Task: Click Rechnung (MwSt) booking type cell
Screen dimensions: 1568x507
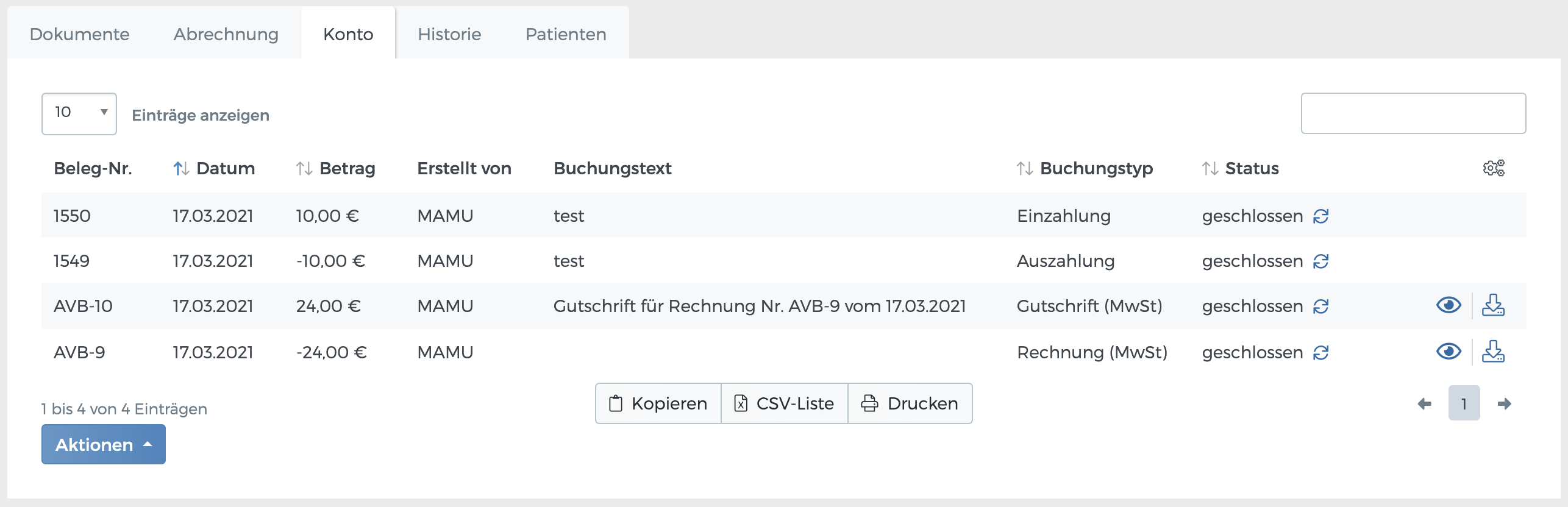Action: pos(1092,352)
